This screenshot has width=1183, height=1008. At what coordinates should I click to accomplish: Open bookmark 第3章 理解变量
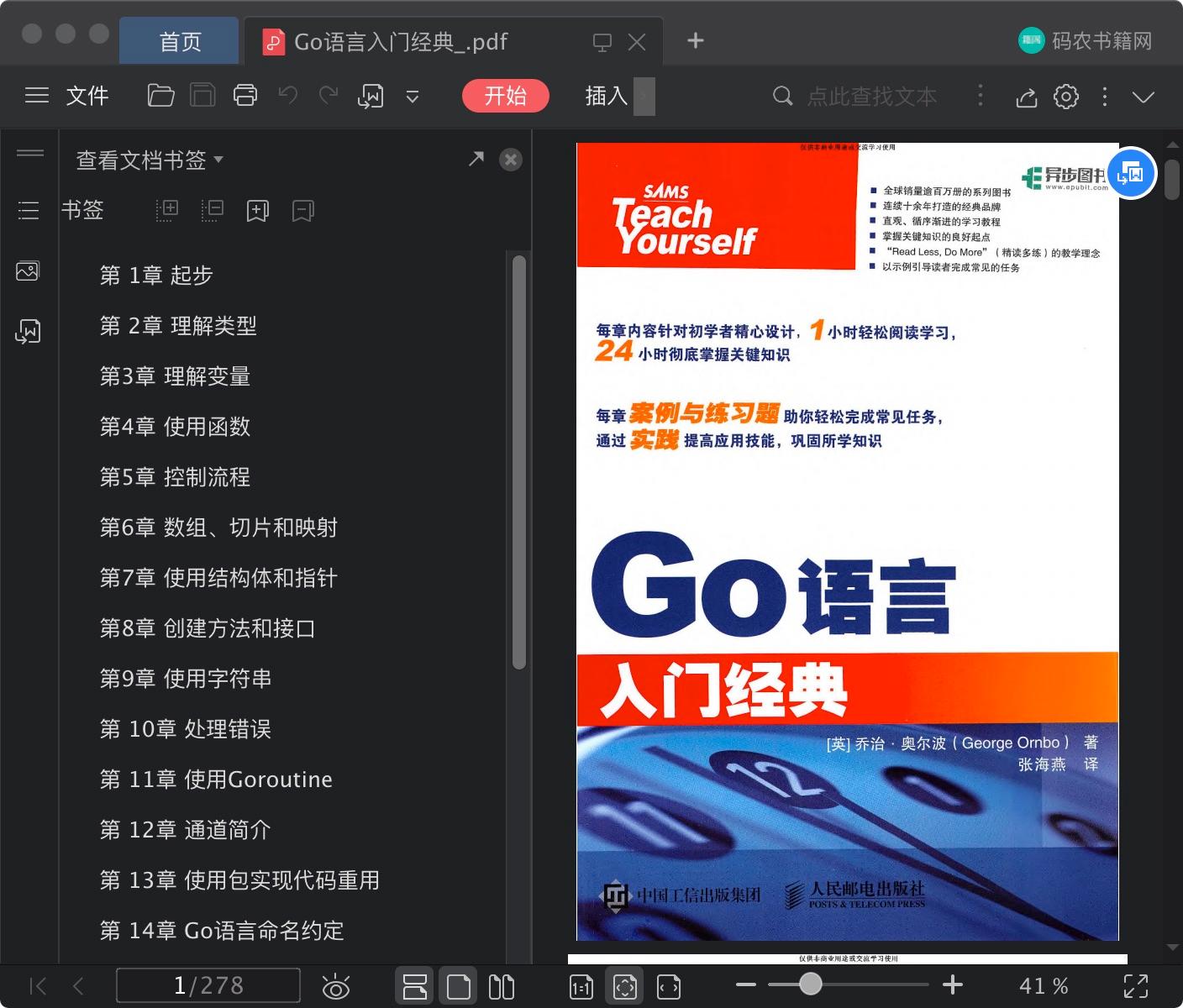pyautogui.click(x=175, y=376)
